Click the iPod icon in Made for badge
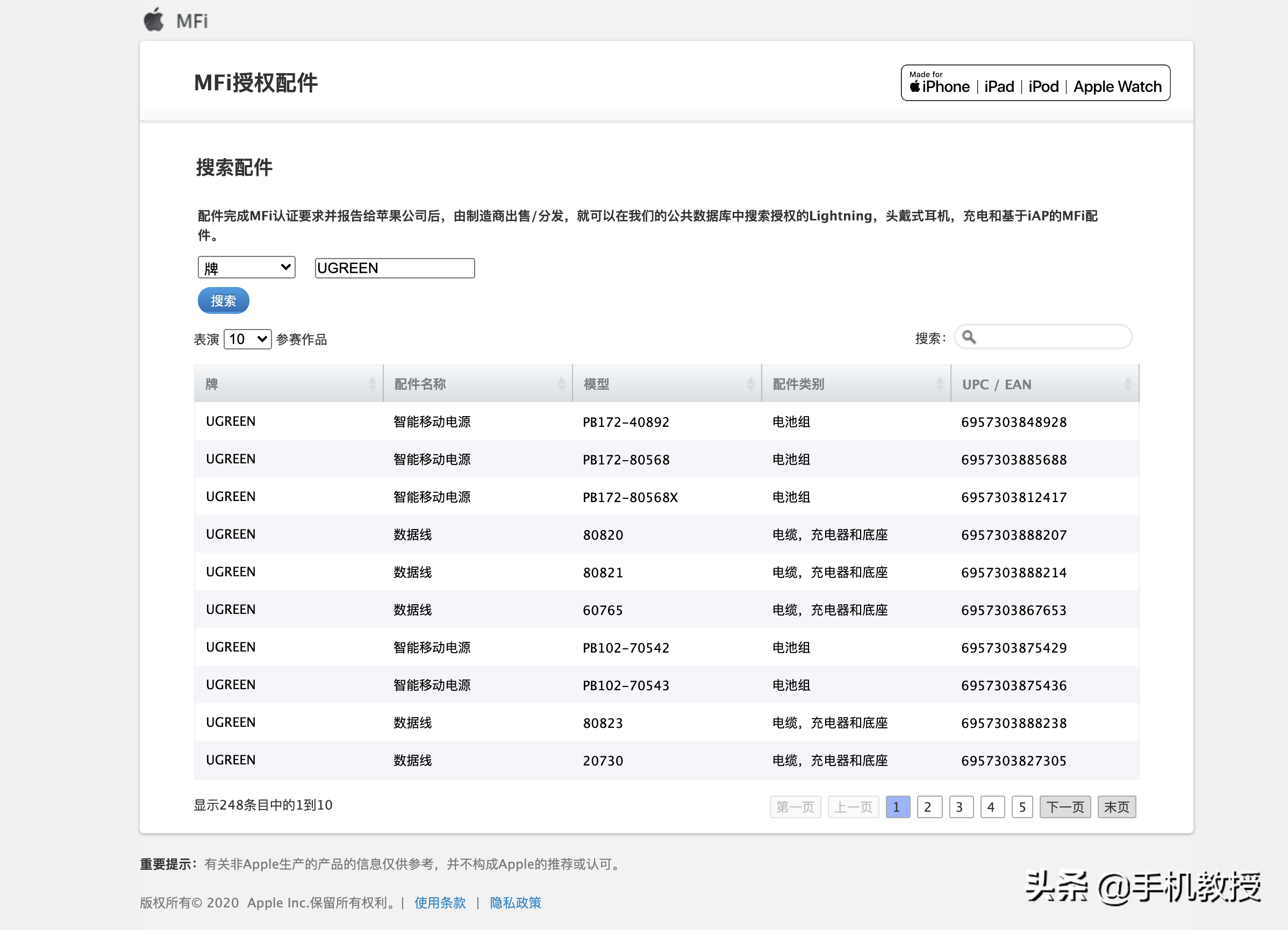Screen dimensions: 1288x930 point(1042,85)
